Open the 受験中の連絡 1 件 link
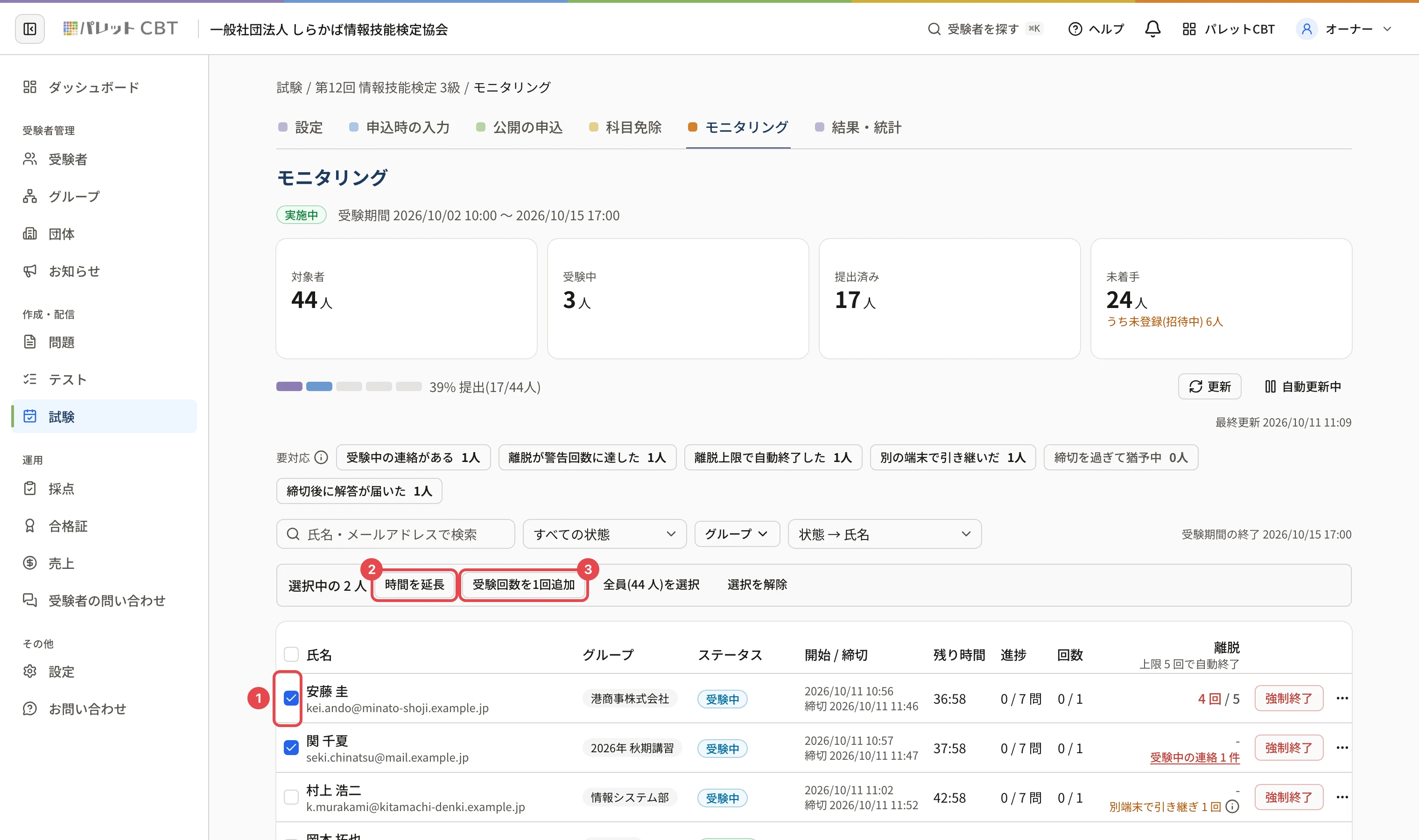This screenshot has height=840, width=1419. coord(1194,757)
